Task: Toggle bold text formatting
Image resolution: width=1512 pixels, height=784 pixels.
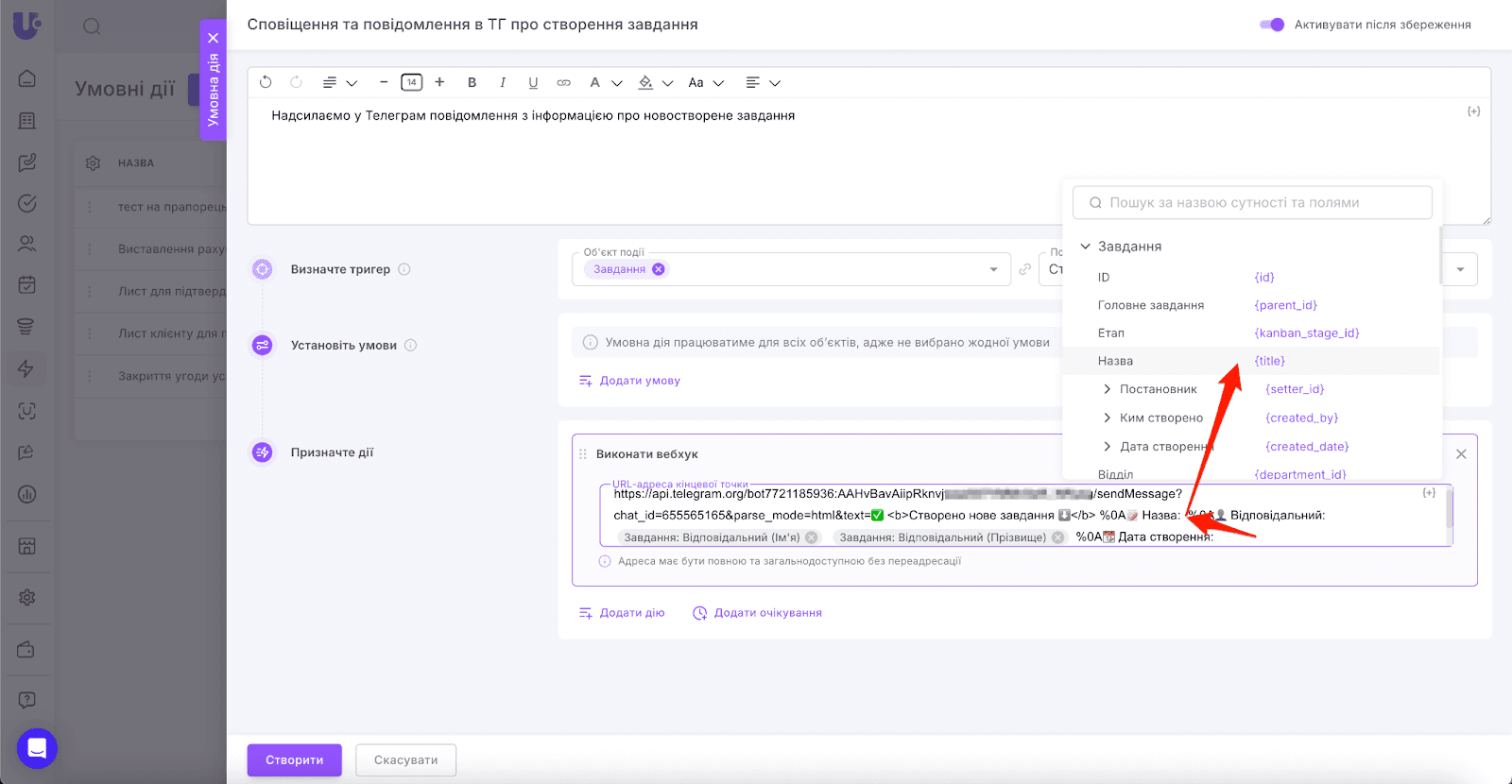Action: tap(472, 82)
